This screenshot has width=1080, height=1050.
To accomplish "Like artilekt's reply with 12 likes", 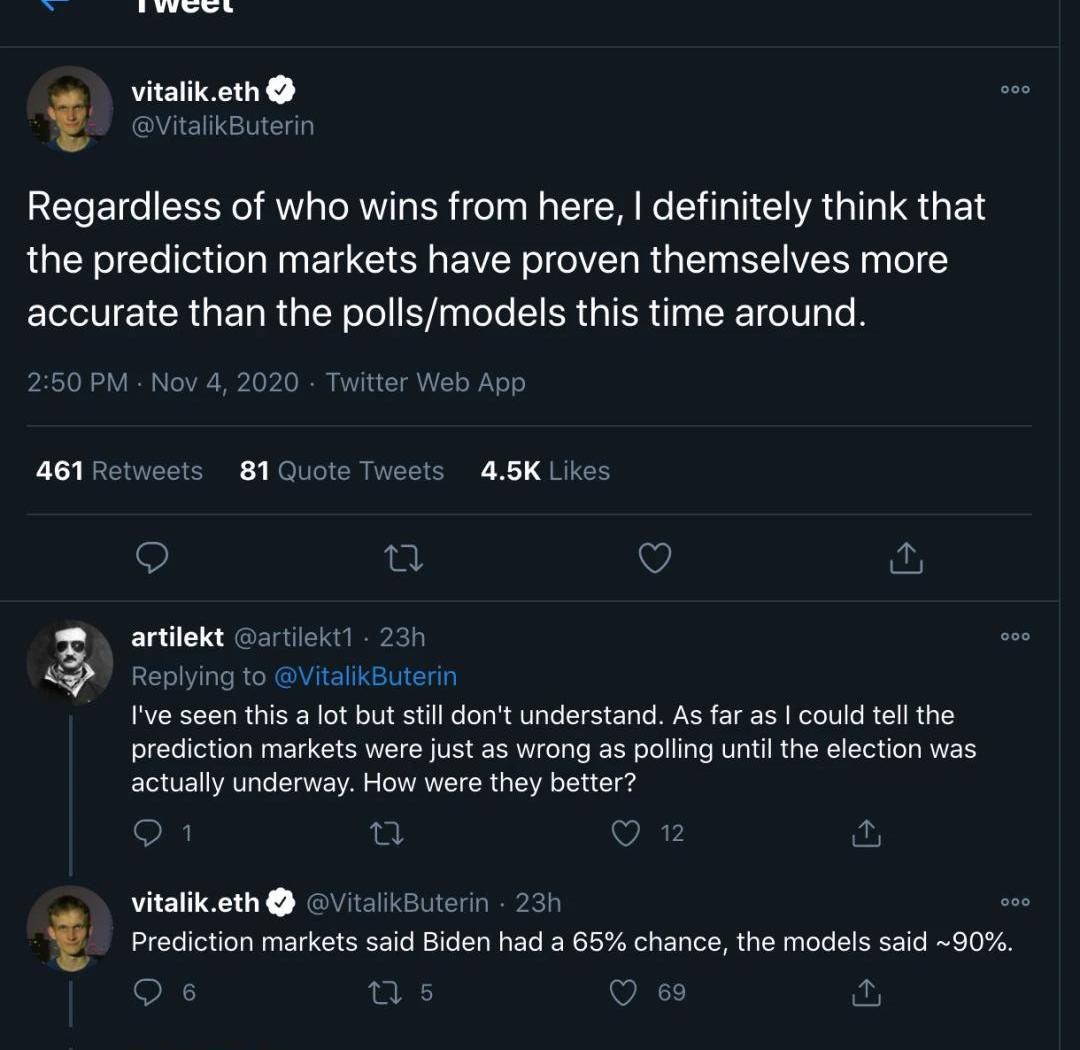I will (626, 833).
